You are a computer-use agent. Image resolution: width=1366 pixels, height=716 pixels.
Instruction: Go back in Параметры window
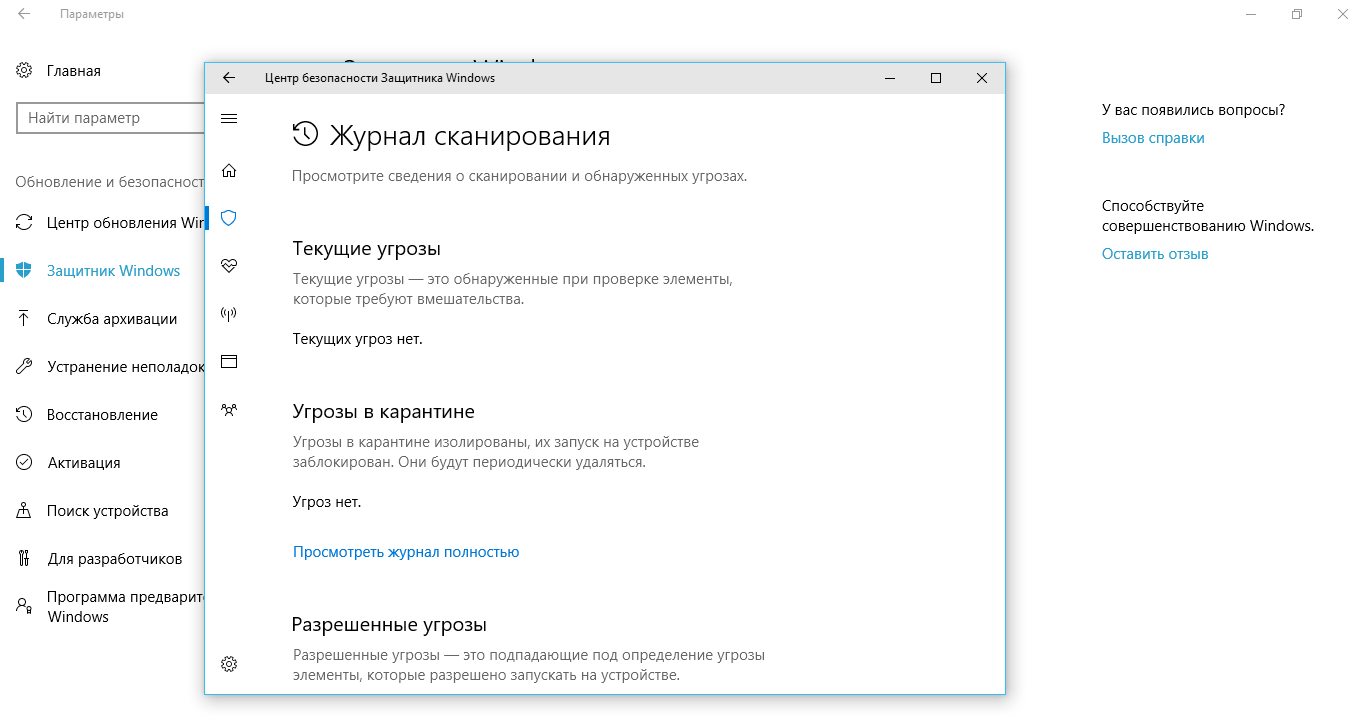tap(23, 14)
